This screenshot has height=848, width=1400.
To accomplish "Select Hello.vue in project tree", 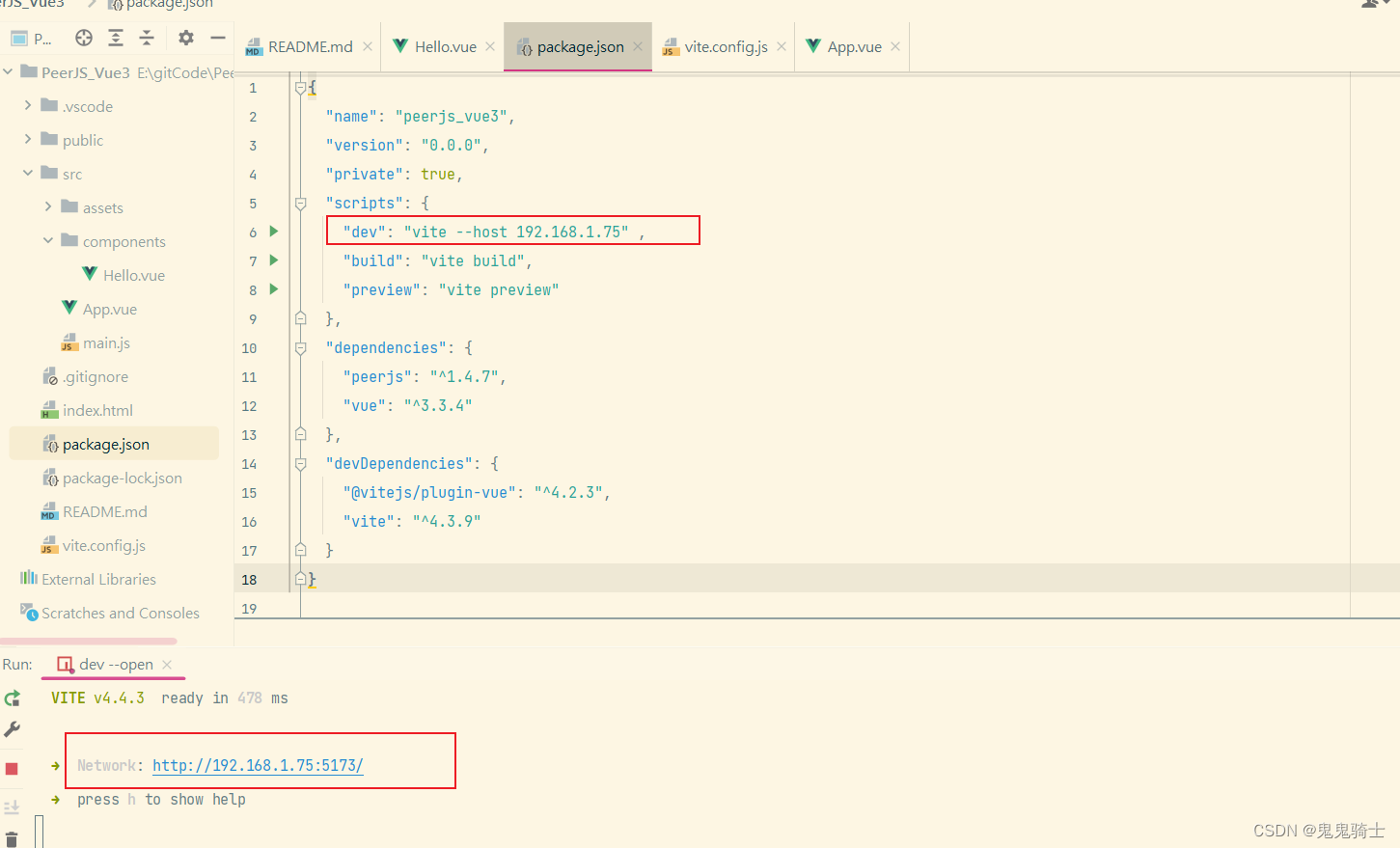I will pos(124,275).
